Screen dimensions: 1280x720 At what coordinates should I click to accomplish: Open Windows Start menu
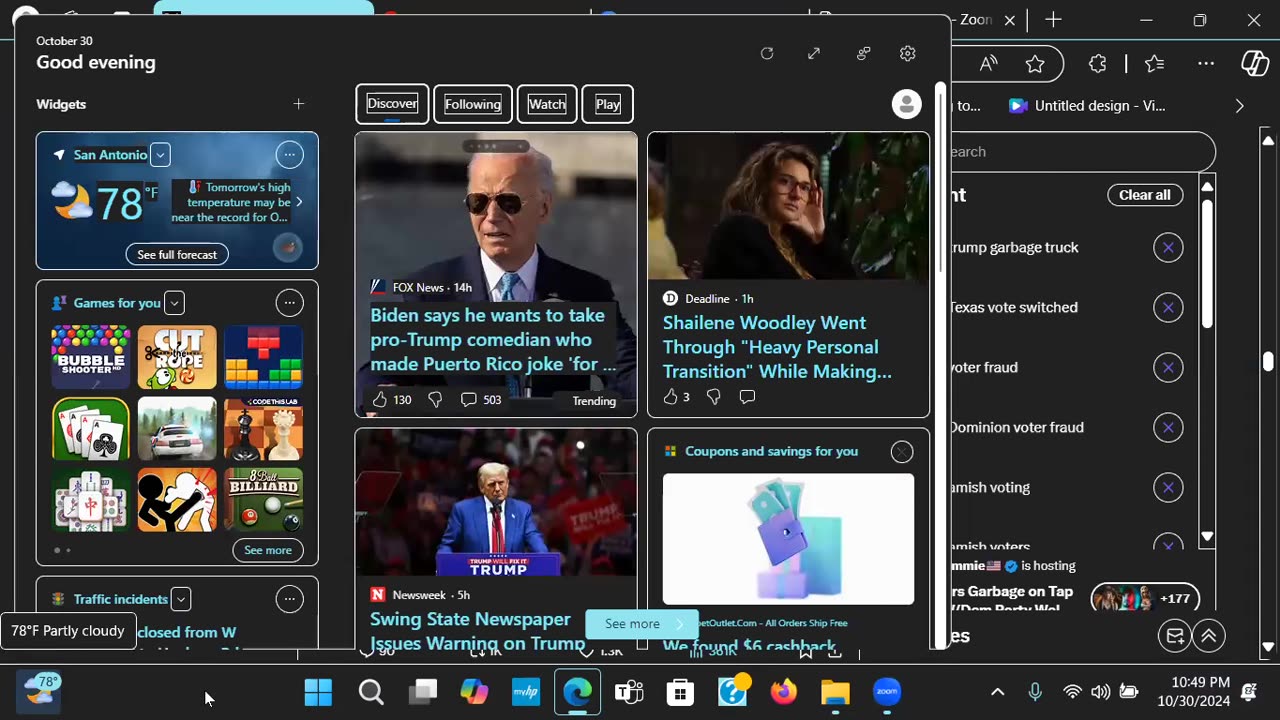[318, 692]
